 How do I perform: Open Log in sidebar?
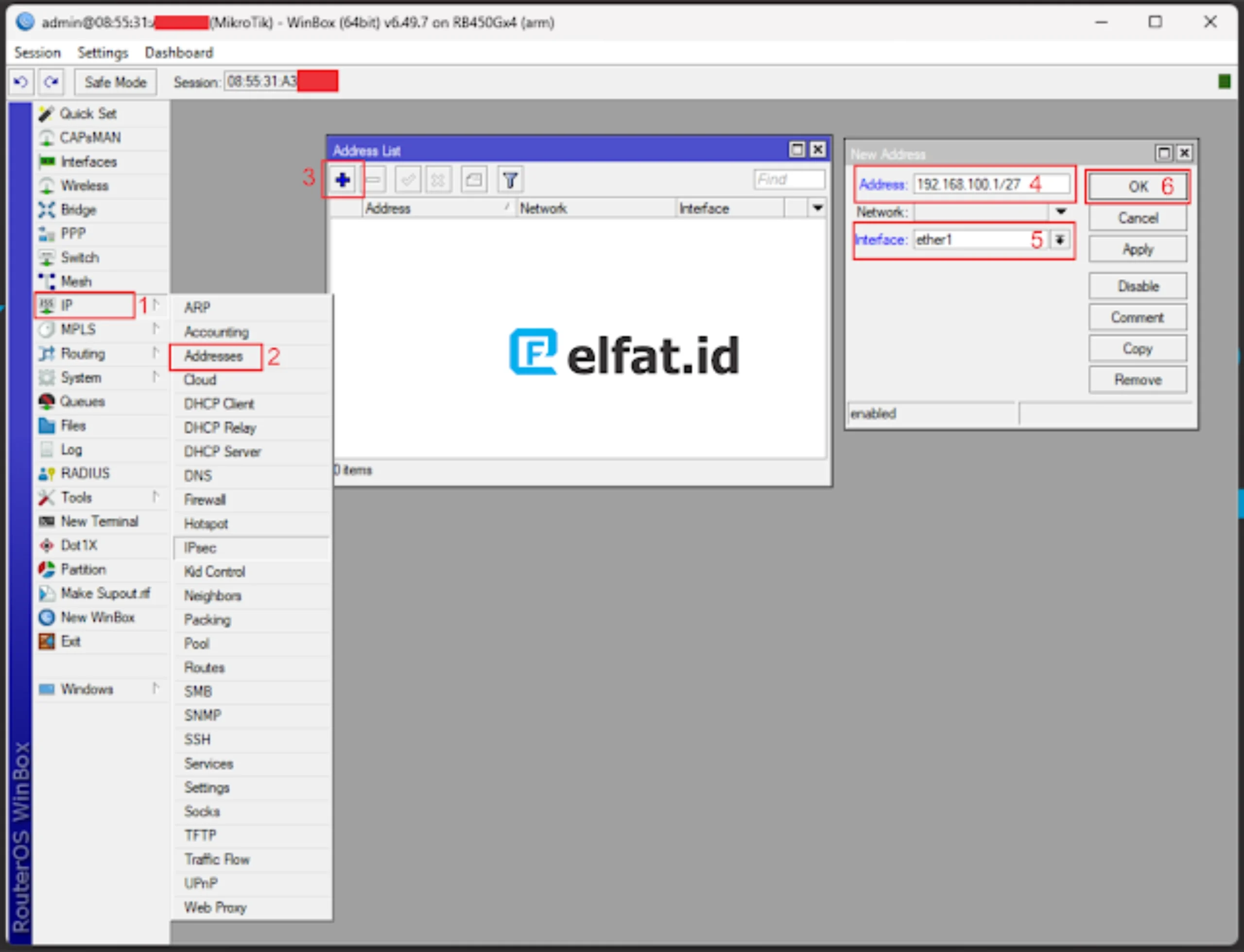(x=101, y=449)
